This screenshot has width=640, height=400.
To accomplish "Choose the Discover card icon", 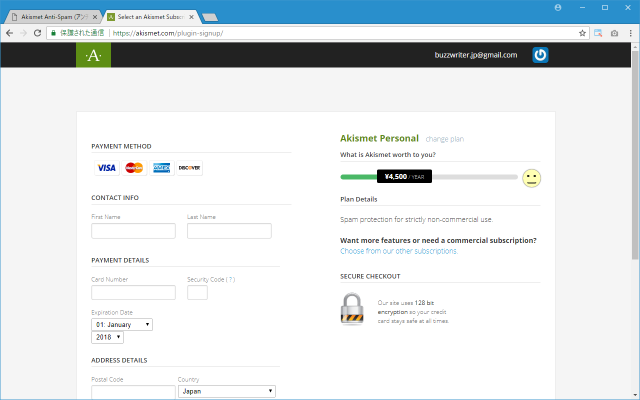I will click(189, 168).
